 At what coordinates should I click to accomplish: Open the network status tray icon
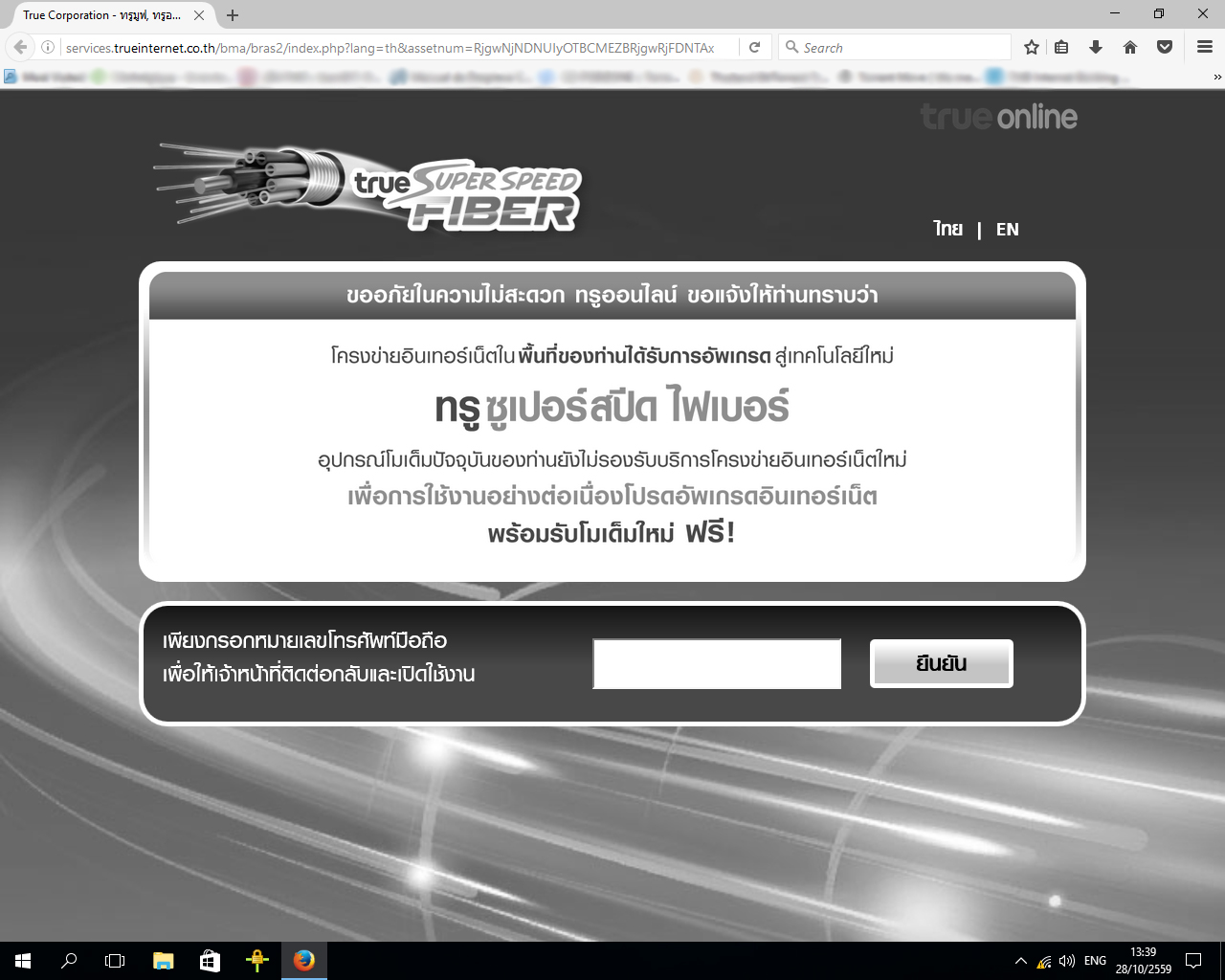pyautogui.click(x=1044, y=961)
